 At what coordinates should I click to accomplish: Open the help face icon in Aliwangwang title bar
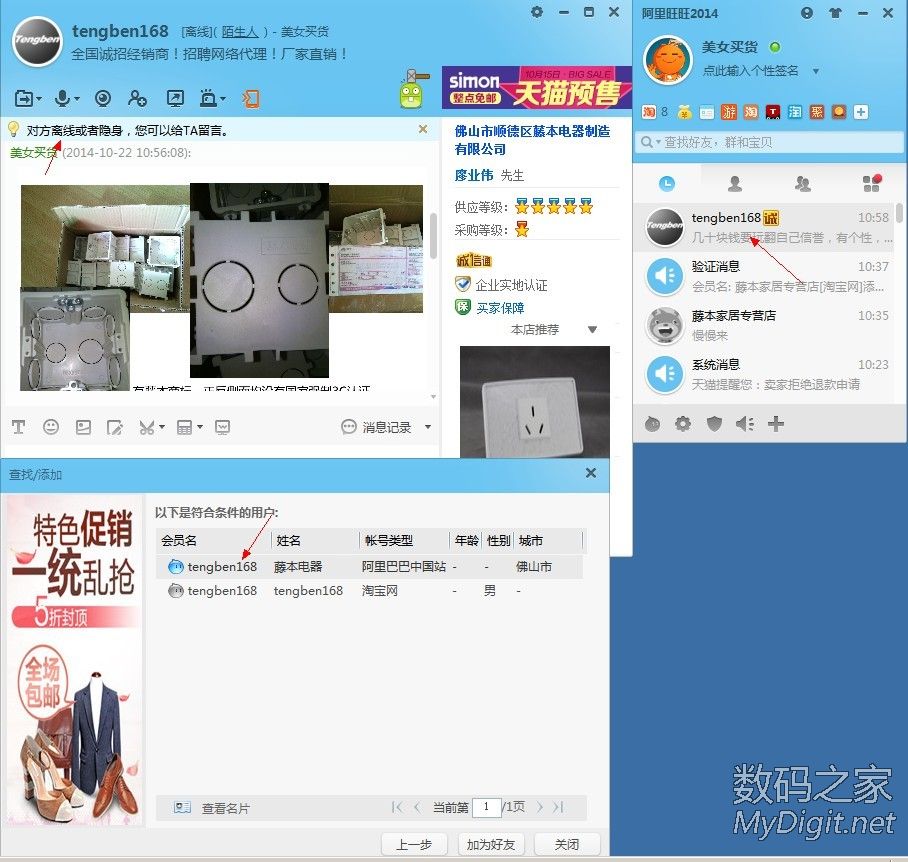(x=807, y=13)
